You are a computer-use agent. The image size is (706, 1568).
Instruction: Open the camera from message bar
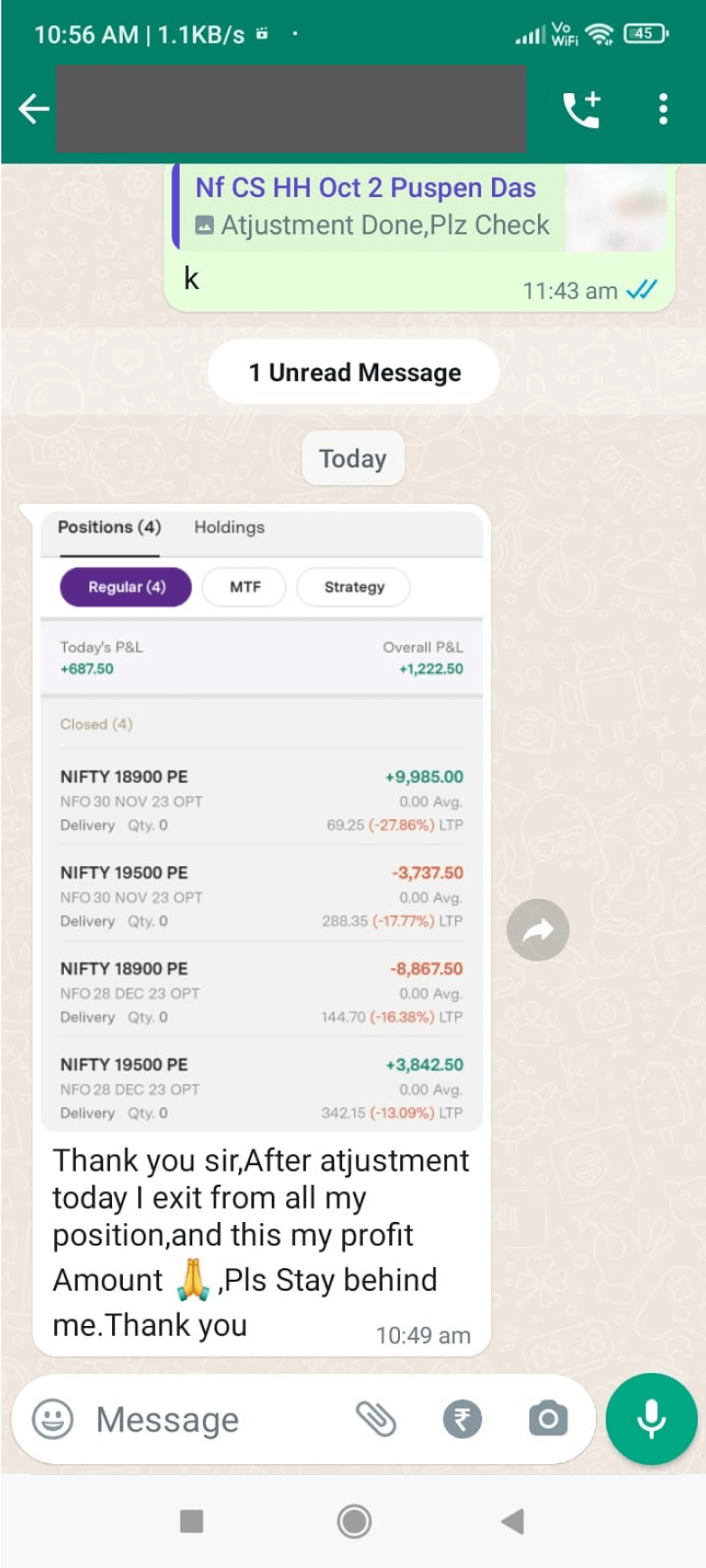(548, 1419)
